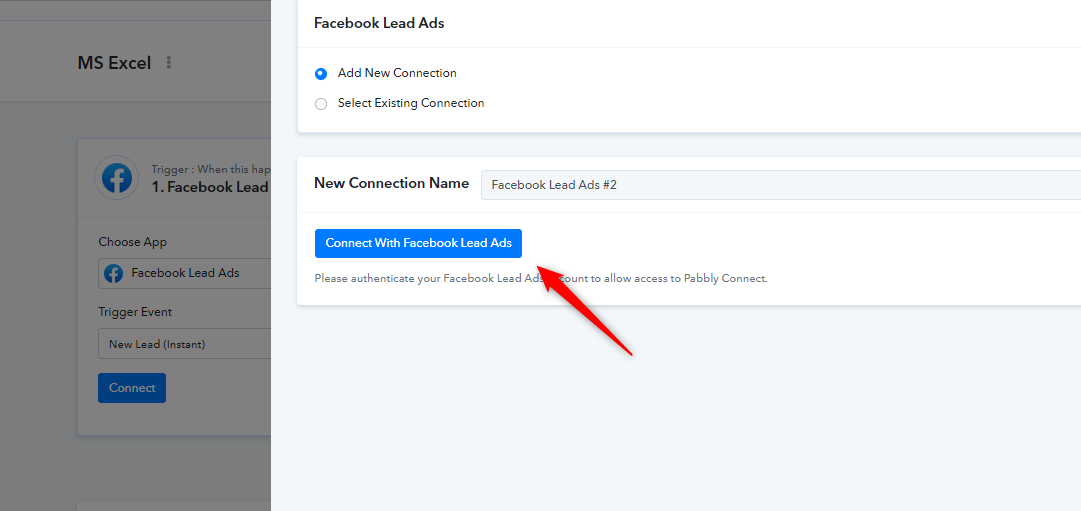Focus the New Connection Name input field
Image resolution: width=1081 pixels, height=511 pixels.
780,185
